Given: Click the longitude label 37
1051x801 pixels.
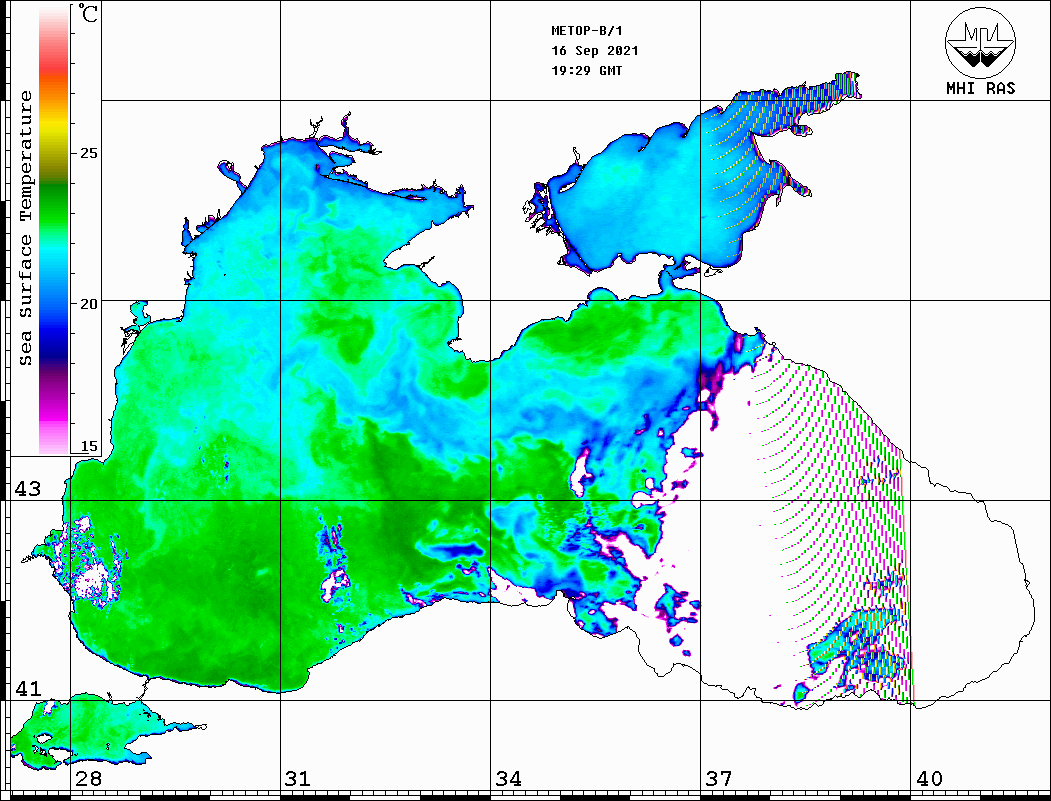Looking at the screenshot, I should point(719,778).
